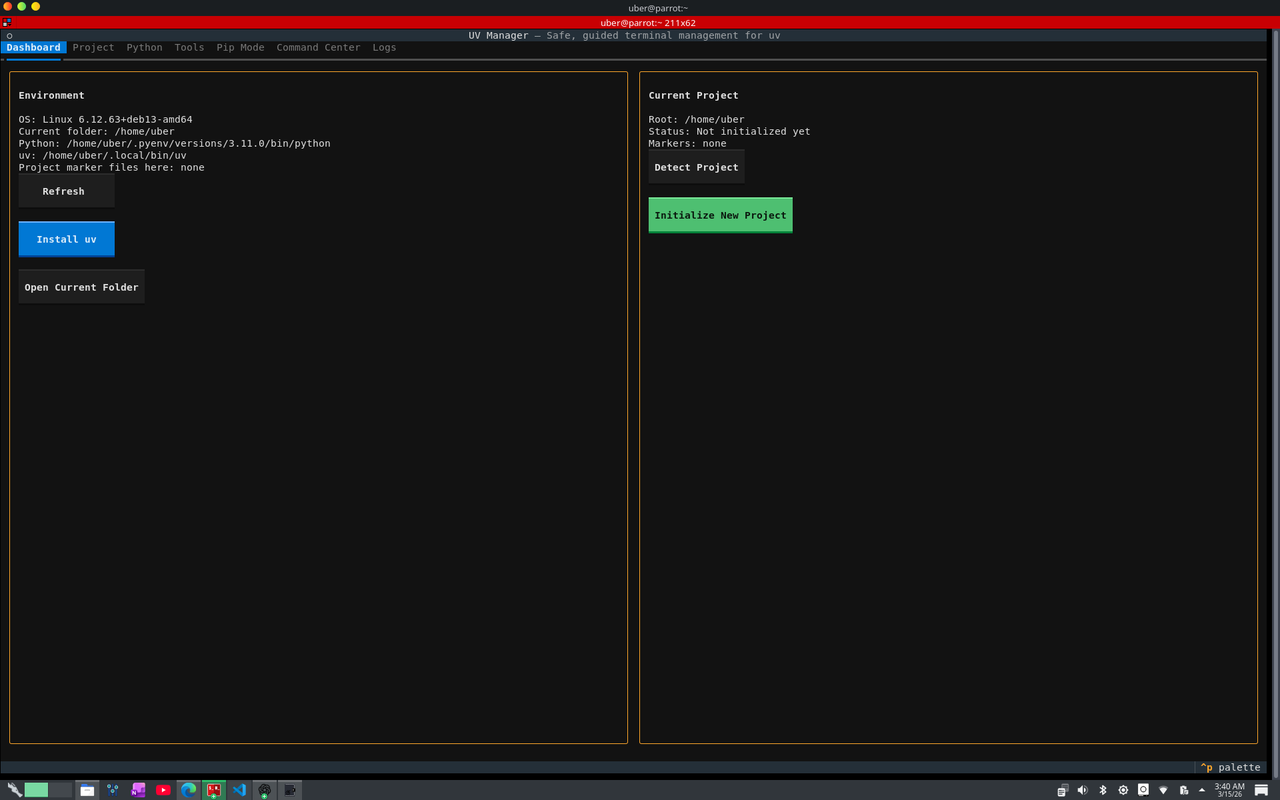Click the 'OS: Linux 6.12.63+deb13-amd64' line
The height and width of the screenshot is (800, 1280).
[105, 119]
